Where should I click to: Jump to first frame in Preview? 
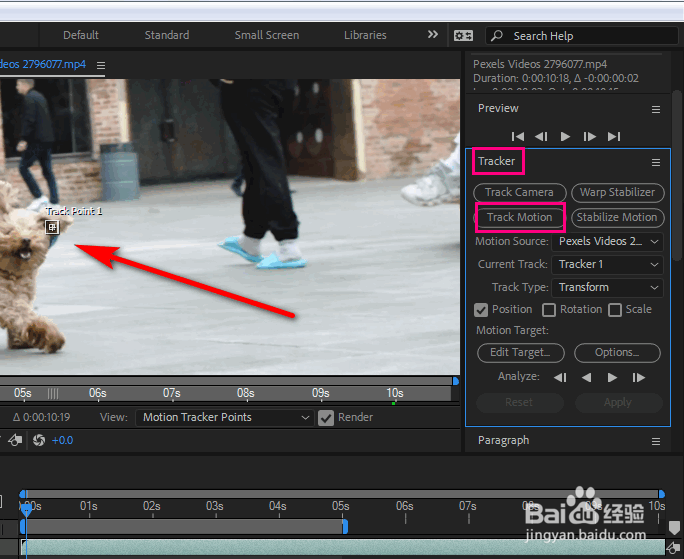click(518, 137)
